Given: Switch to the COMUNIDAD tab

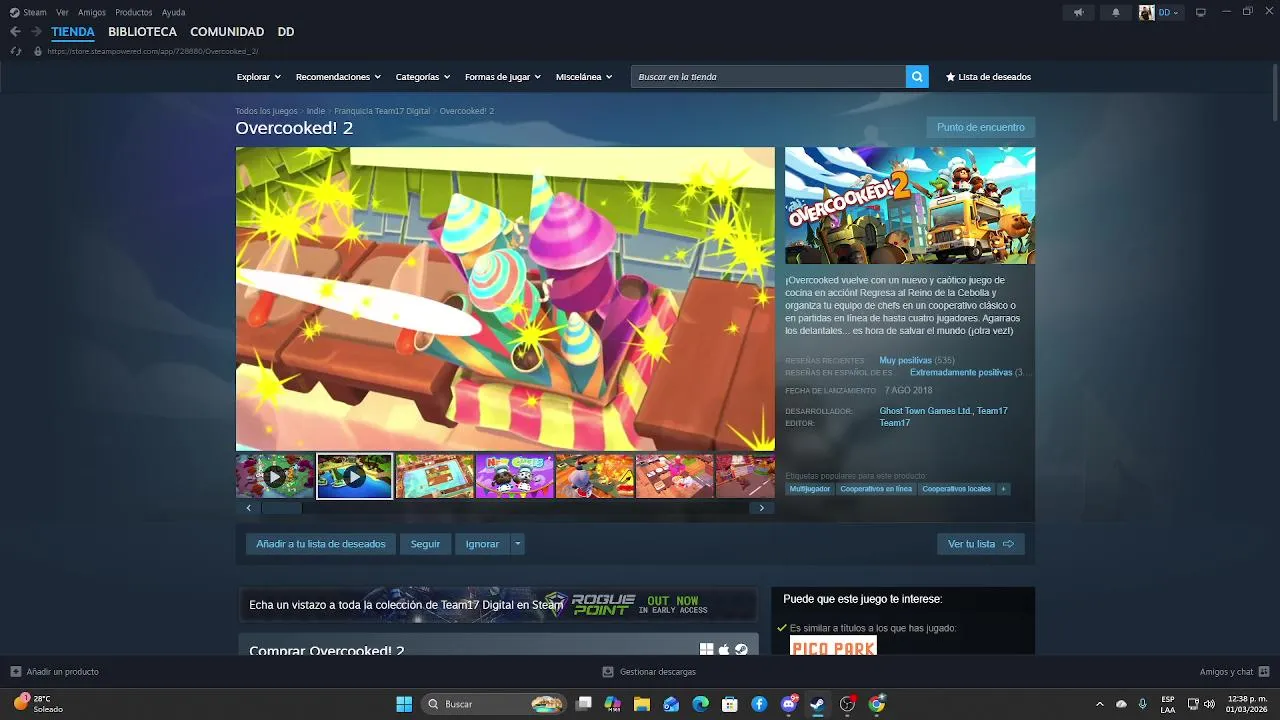Looking at the screenshot, I should (227, 32).
